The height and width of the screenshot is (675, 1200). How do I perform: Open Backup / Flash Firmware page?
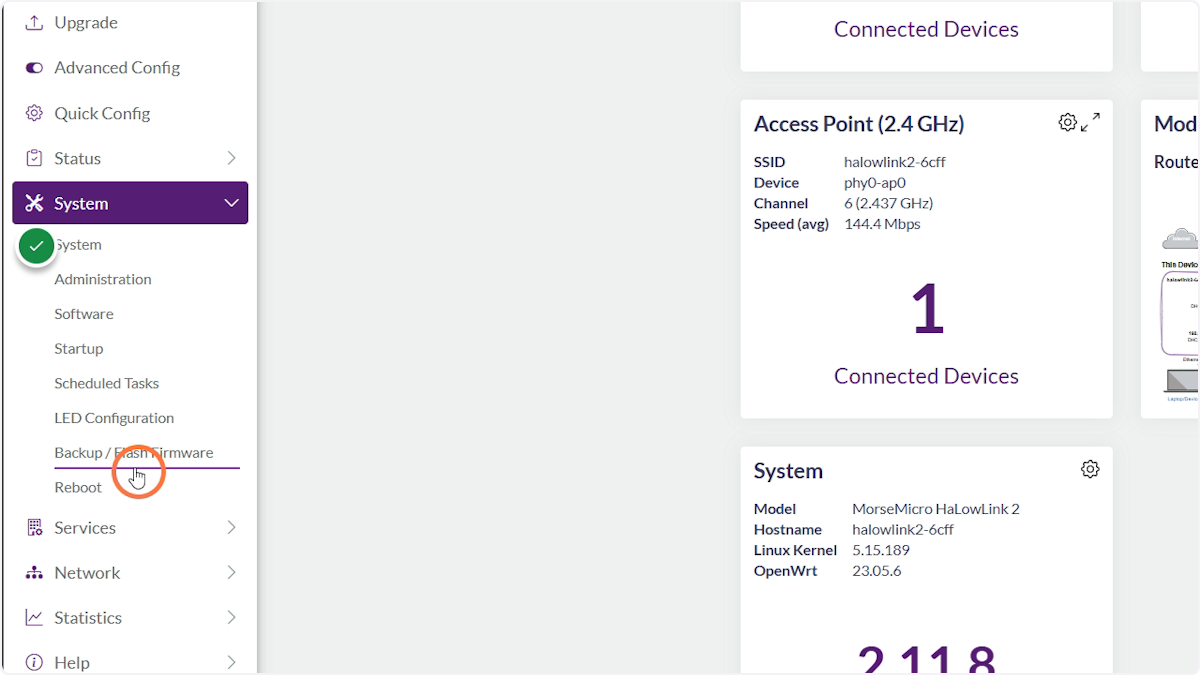coord(133,453)
